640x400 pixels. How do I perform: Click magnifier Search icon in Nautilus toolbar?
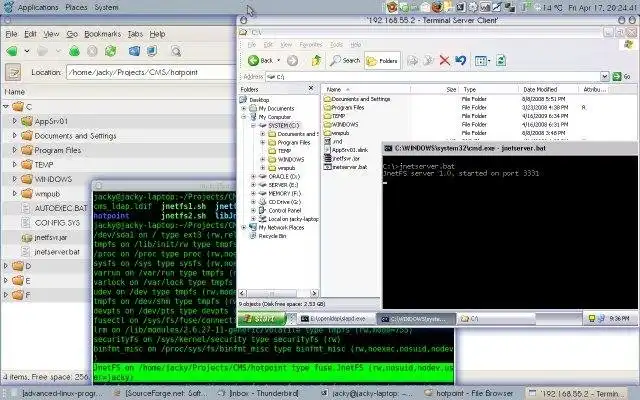click(176, 51)
